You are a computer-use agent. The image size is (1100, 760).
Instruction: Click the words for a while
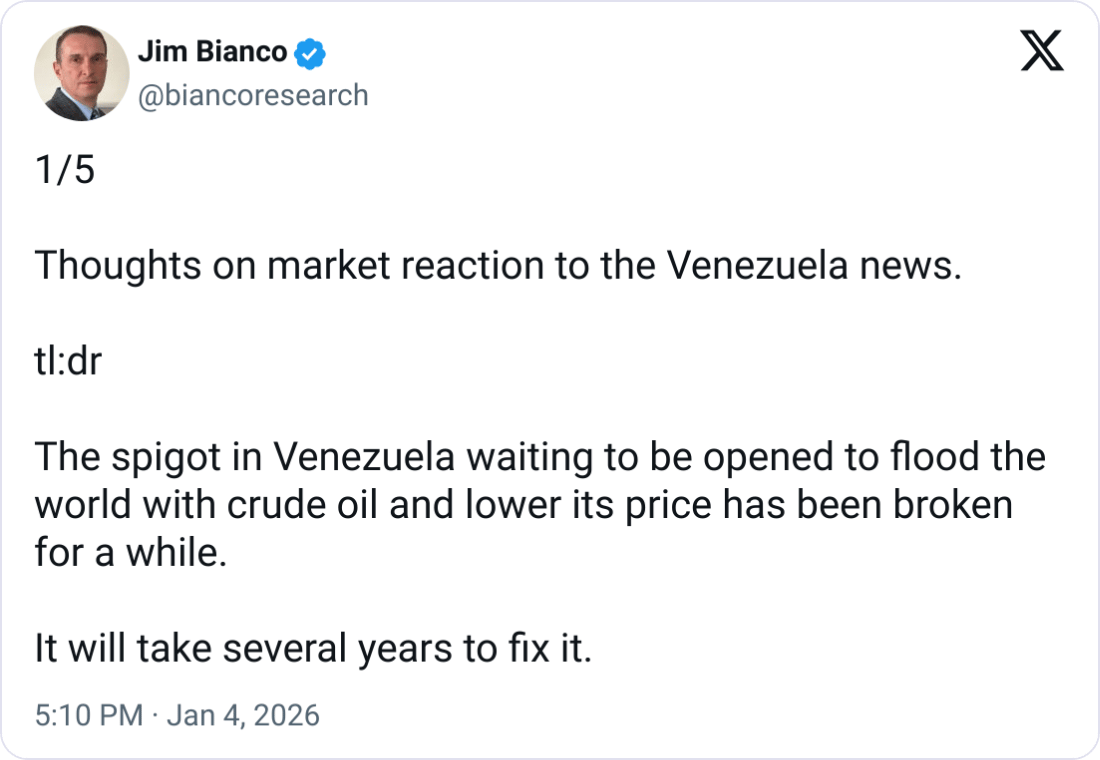(130, 552)
